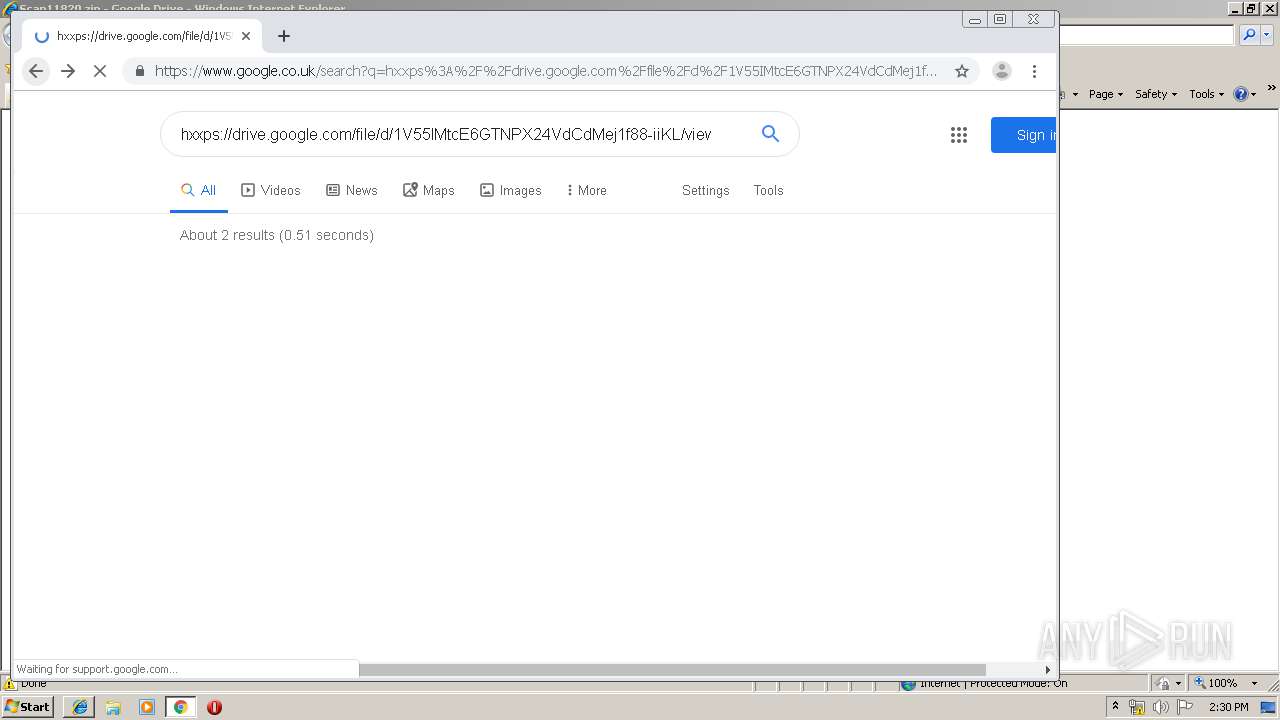Viewport: 1280px width, 720px height.
Task: Minimize the Chrome window
Action: click(975, 19)
